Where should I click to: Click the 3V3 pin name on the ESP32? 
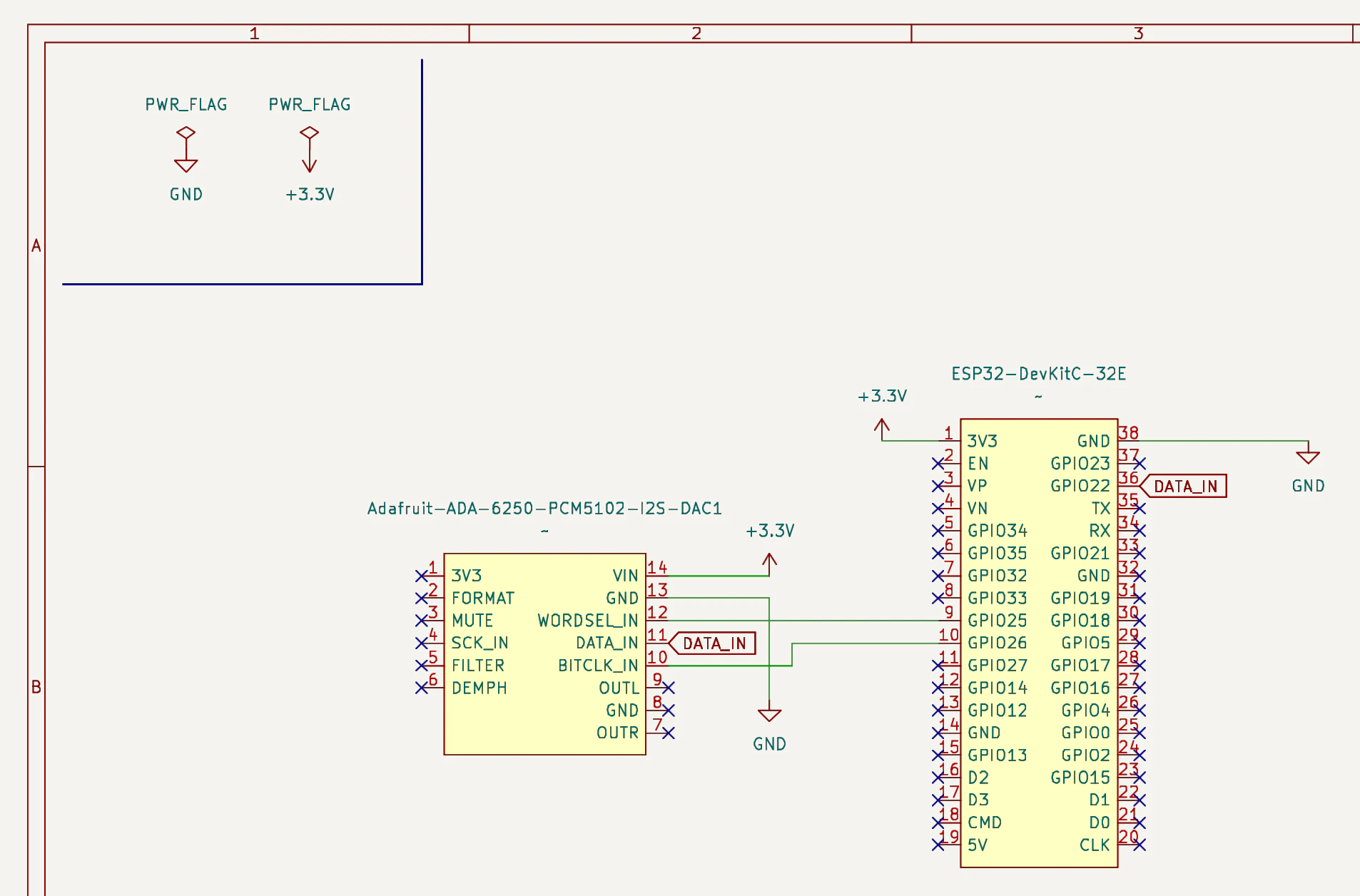(x=983, y=442)
